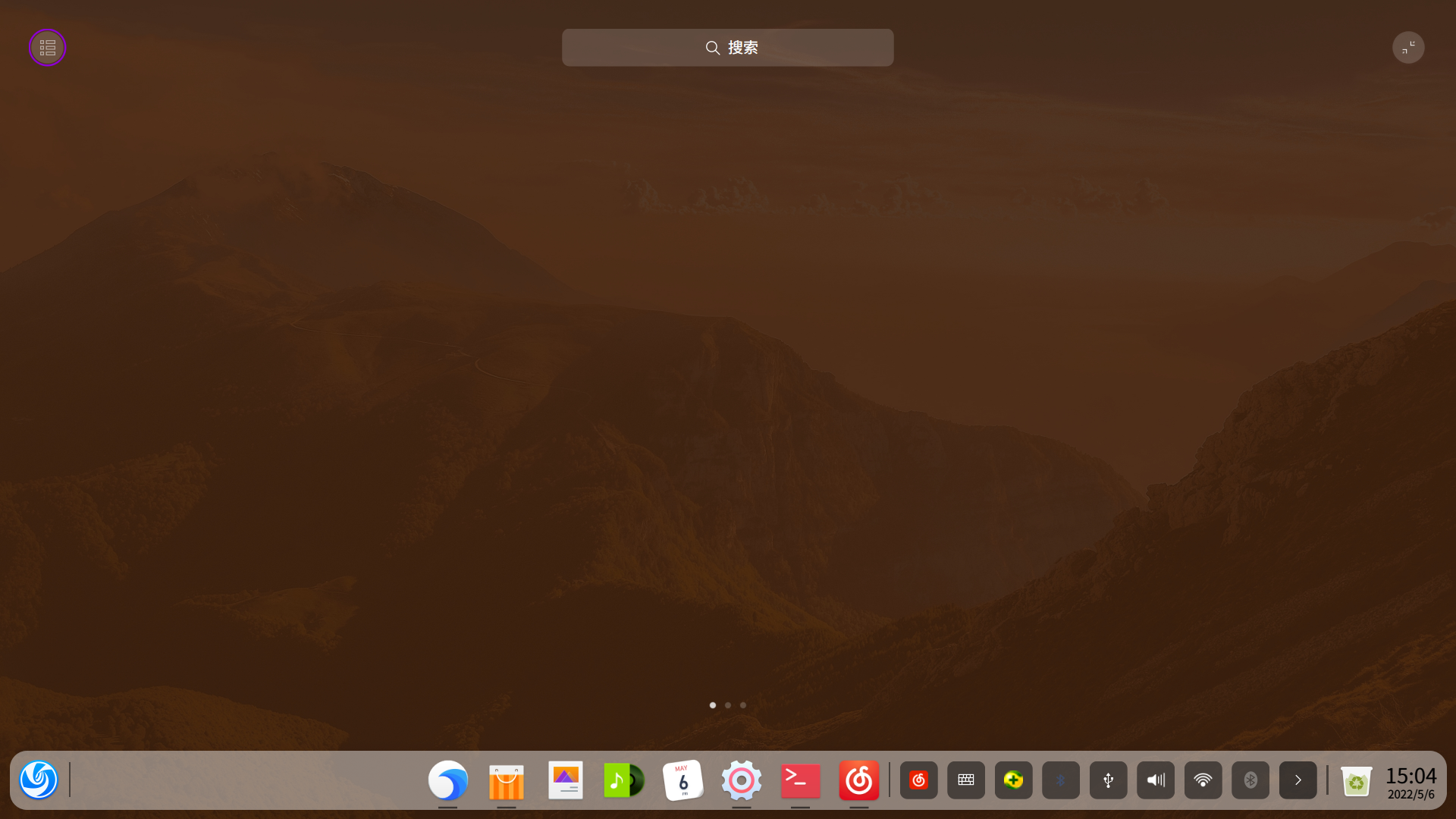Image resolution: width=1456 pixels, height=819 pixels.
Task: Open the image viewer dock icon
Action: (x=566, y=780)
